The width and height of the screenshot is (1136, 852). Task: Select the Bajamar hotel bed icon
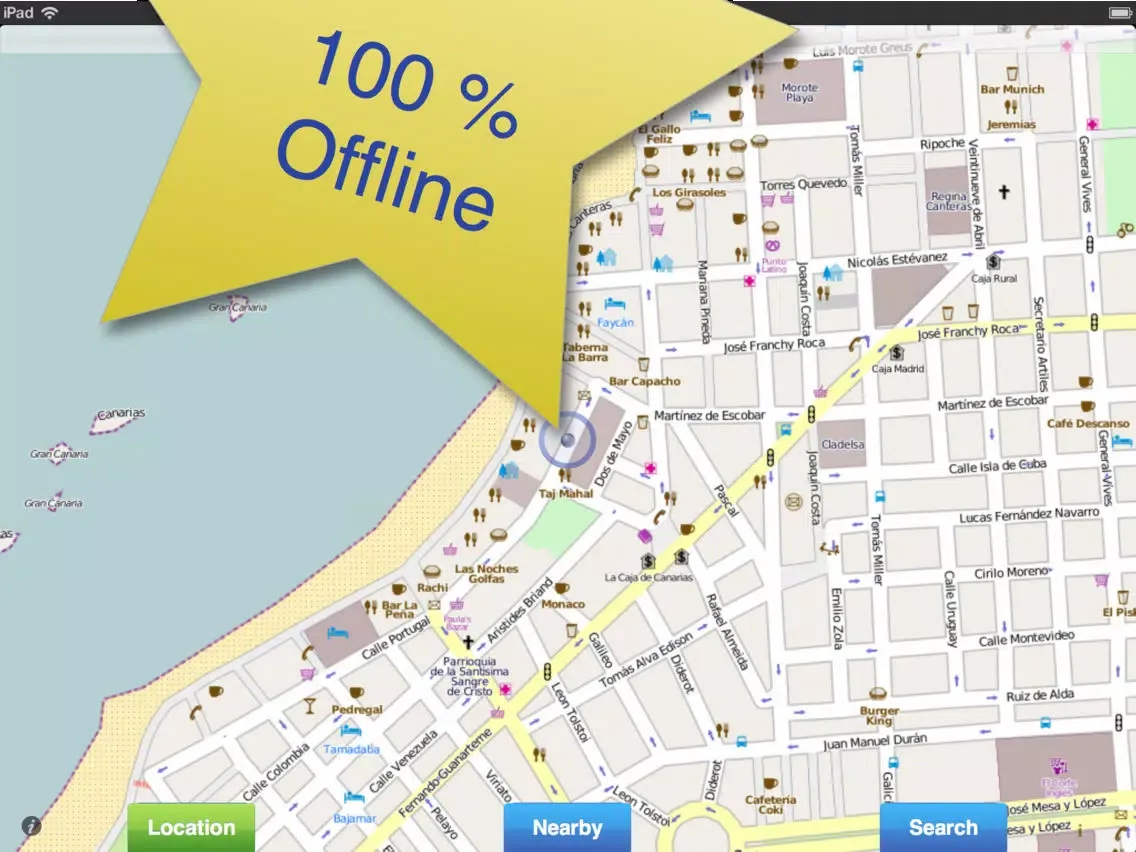pos(354,798)
